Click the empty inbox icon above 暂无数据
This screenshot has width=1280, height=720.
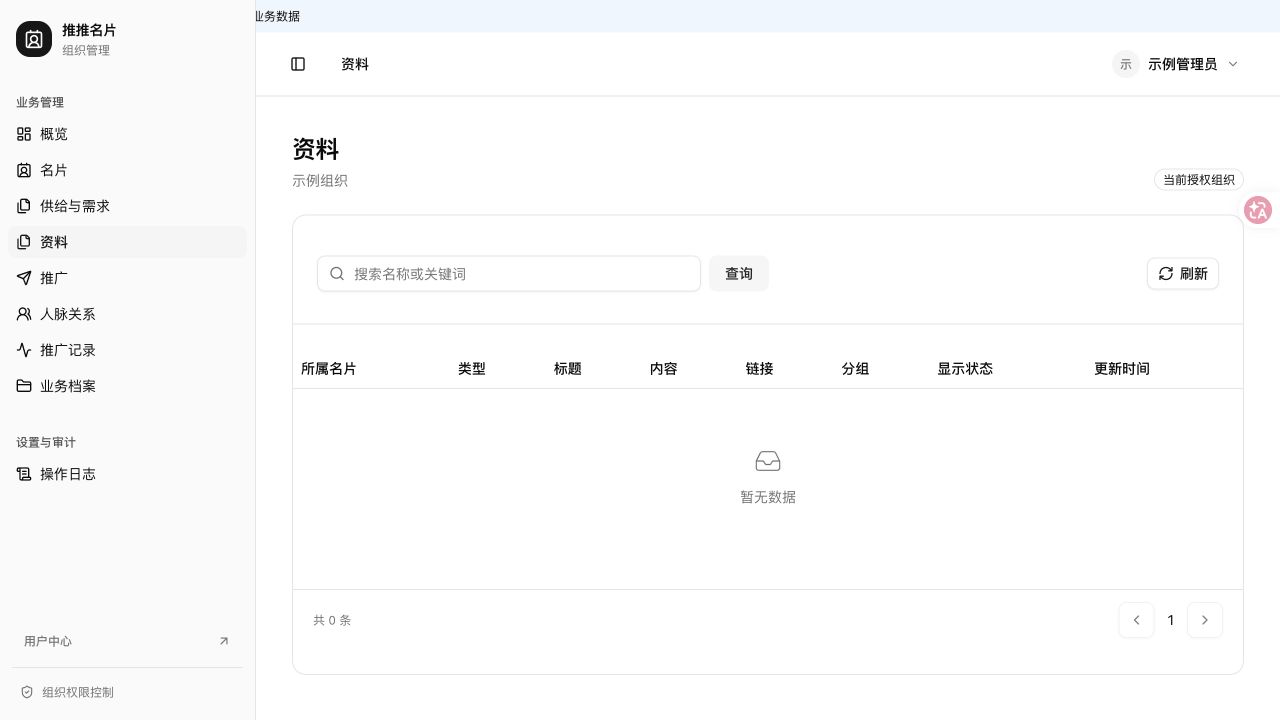click(x=768, y=461)
